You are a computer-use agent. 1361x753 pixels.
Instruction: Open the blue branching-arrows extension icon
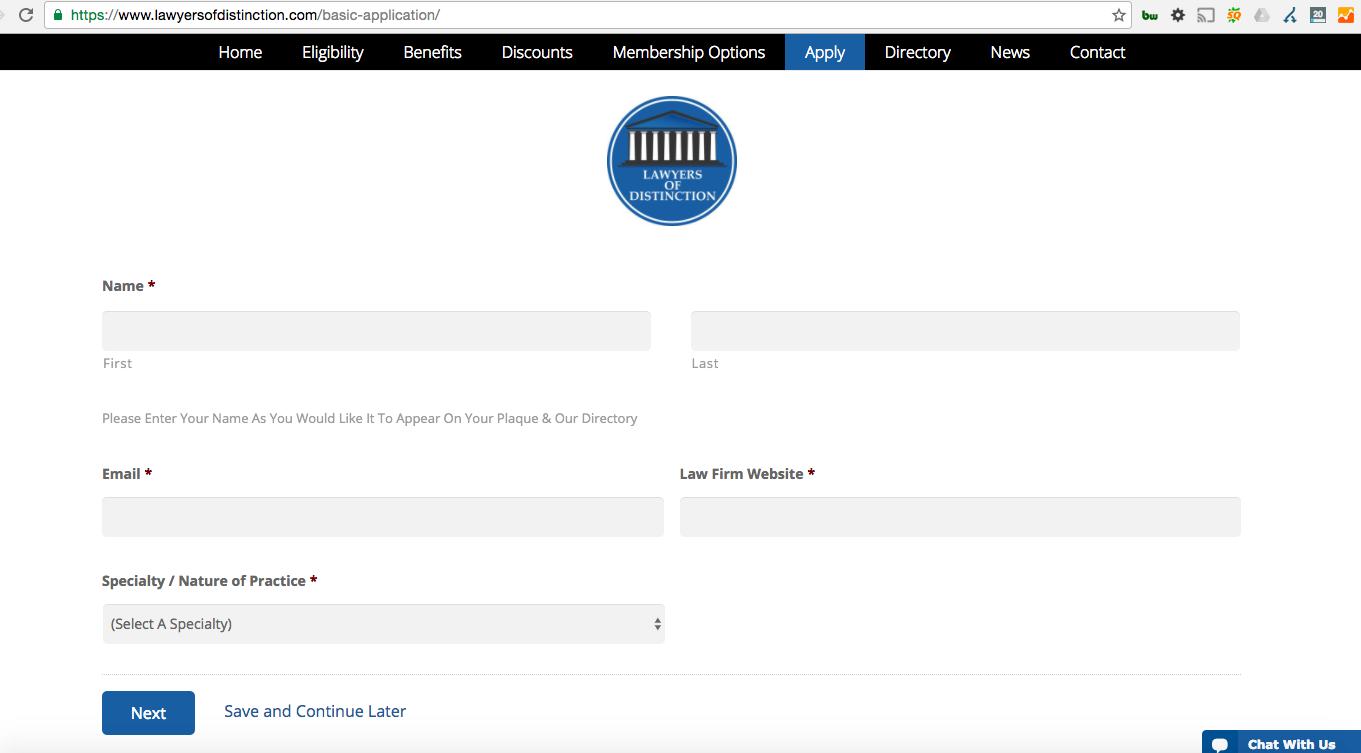point(1290,15)
